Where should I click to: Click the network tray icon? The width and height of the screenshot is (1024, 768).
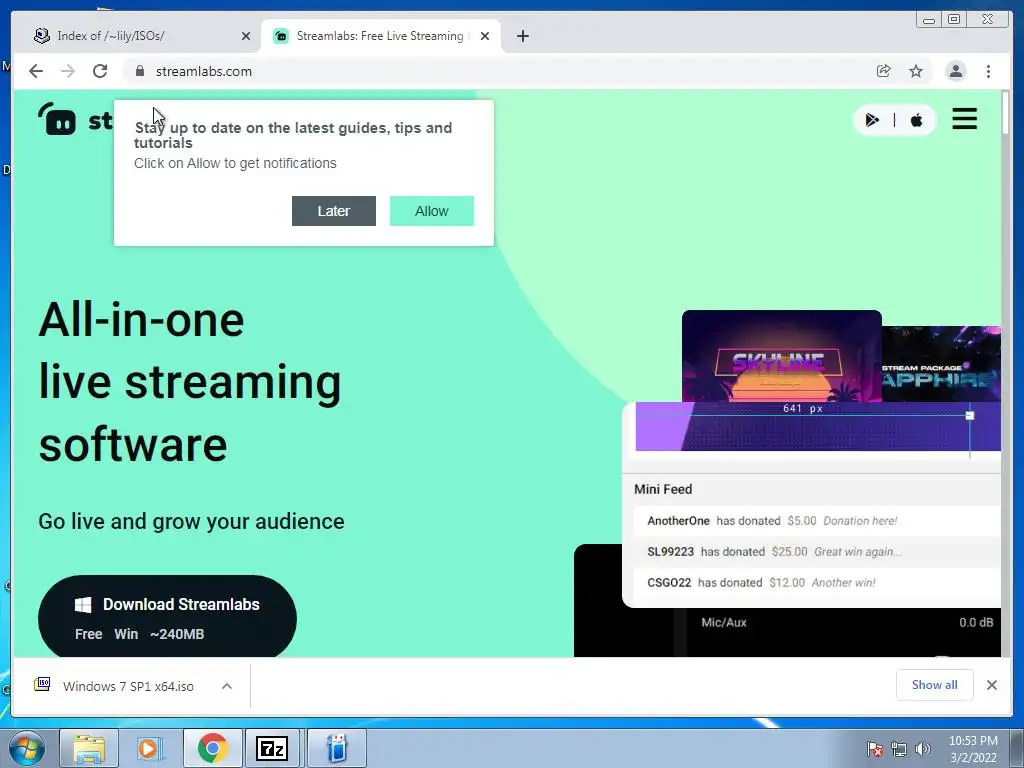(899, 749)
